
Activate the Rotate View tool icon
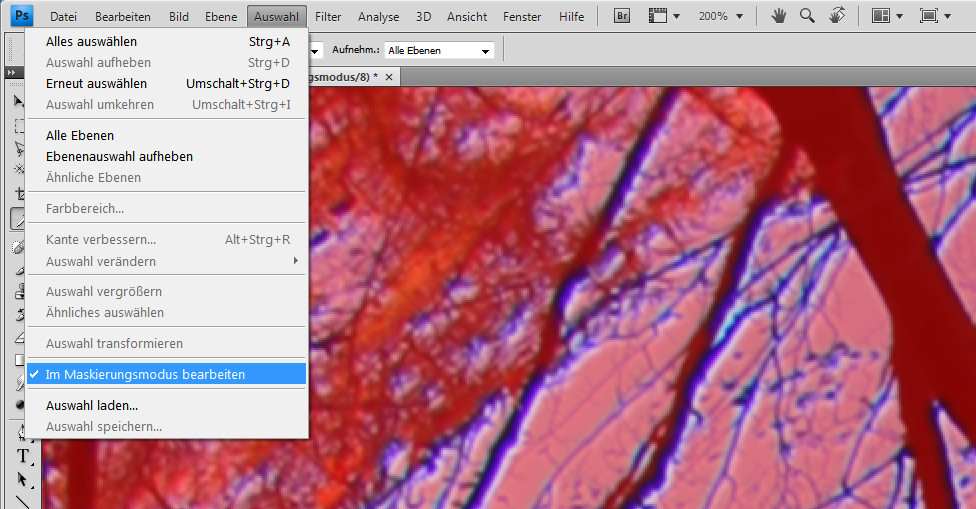(x=837, y=16)
